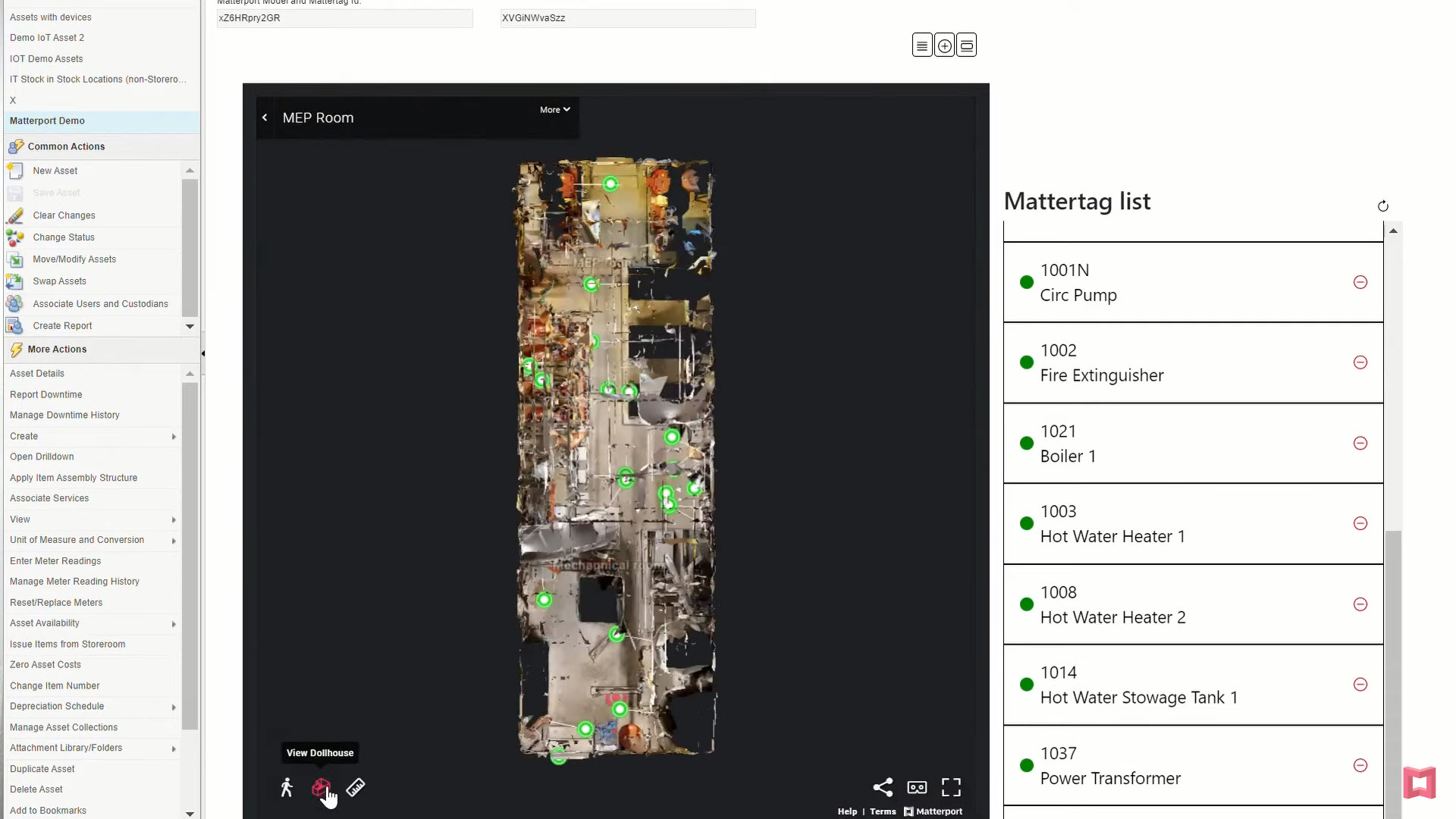
Task: Open the More dropdown in MEP Room header
Action: coord(554,110)
